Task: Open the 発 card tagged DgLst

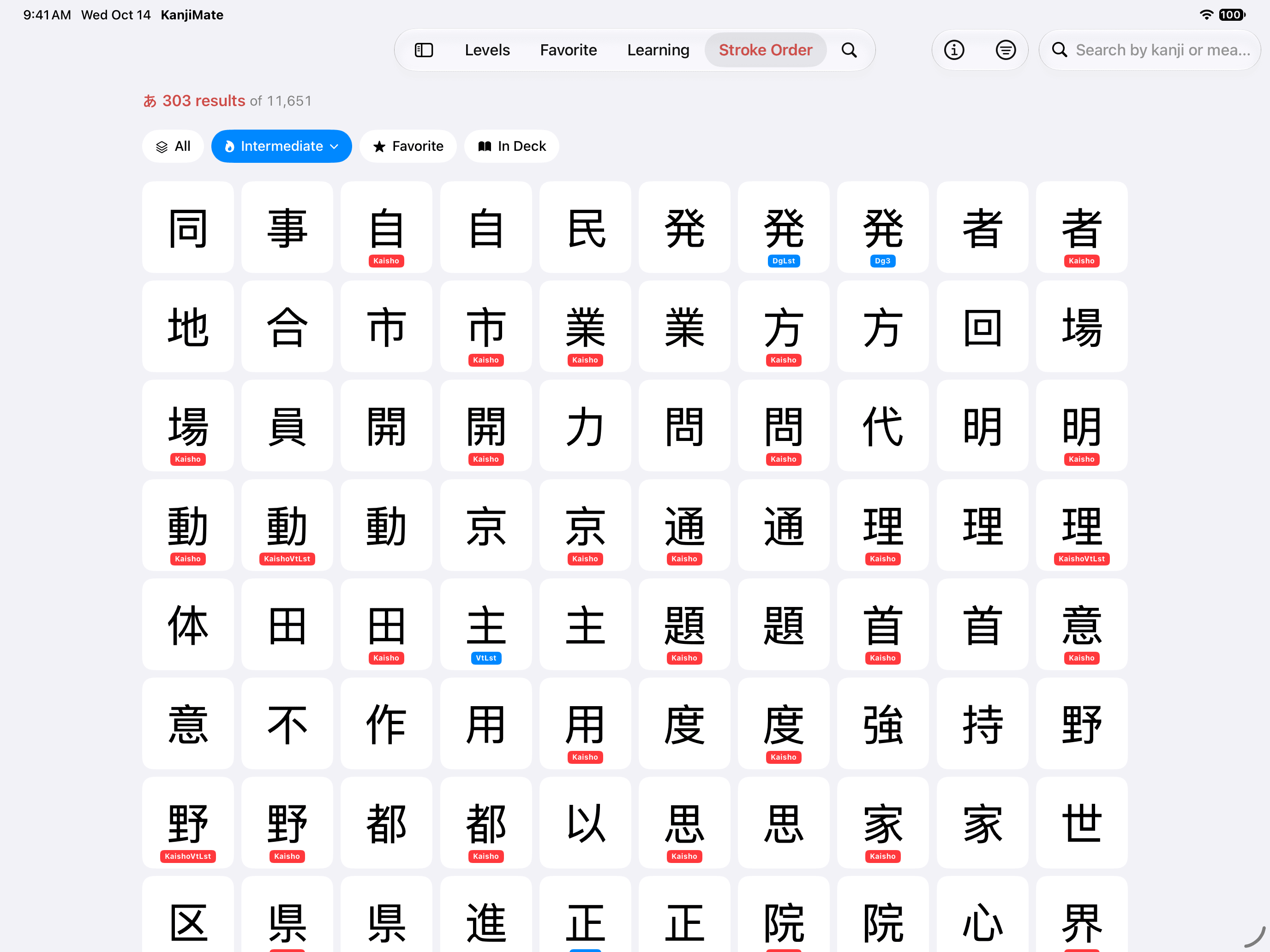Action: (x=784, y=227)
